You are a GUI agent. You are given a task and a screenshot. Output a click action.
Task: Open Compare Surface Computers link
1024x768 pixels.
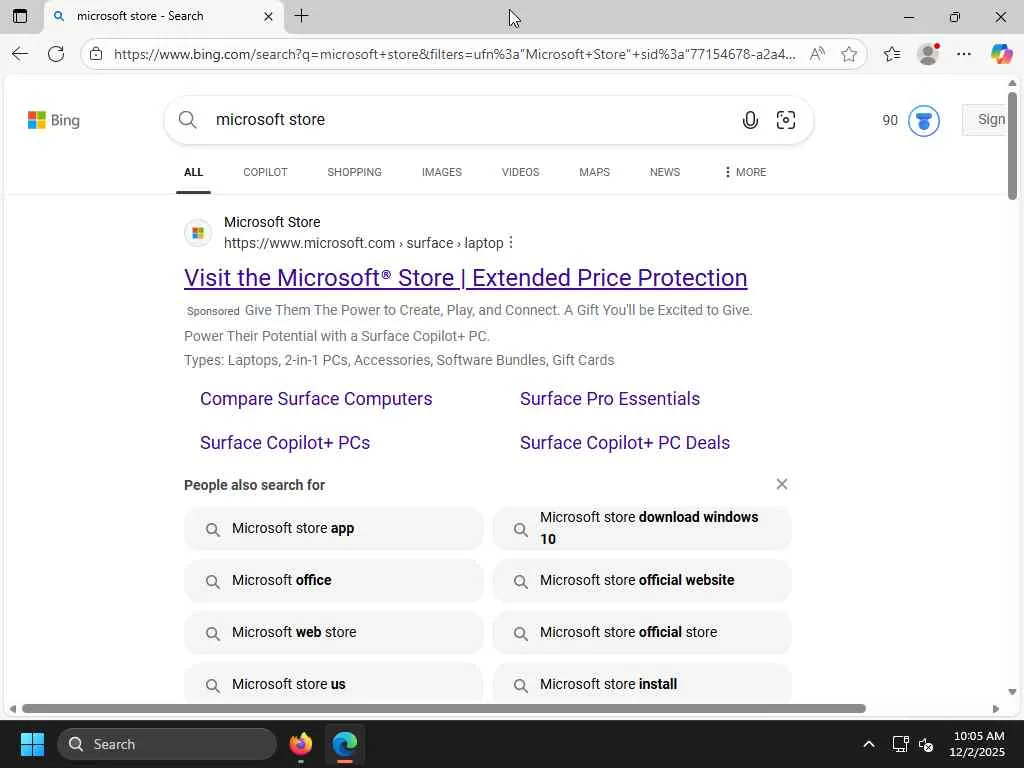[x=316, y=399]
